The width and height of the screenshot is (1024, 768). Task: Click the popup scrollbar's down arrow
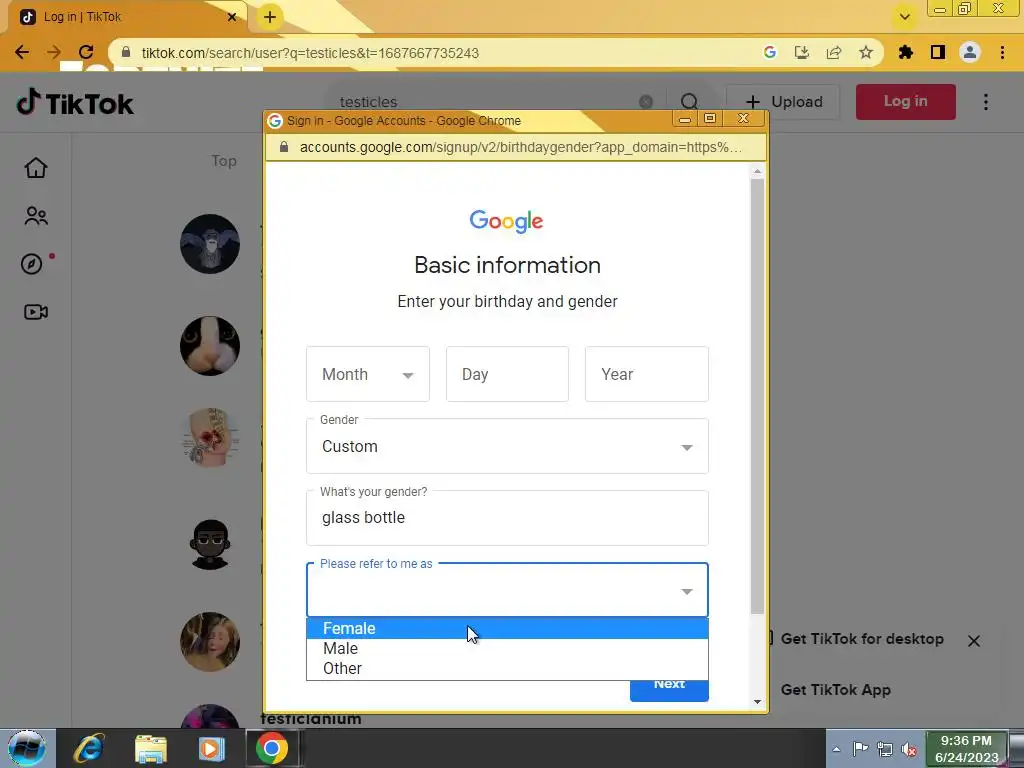[757, 702]
